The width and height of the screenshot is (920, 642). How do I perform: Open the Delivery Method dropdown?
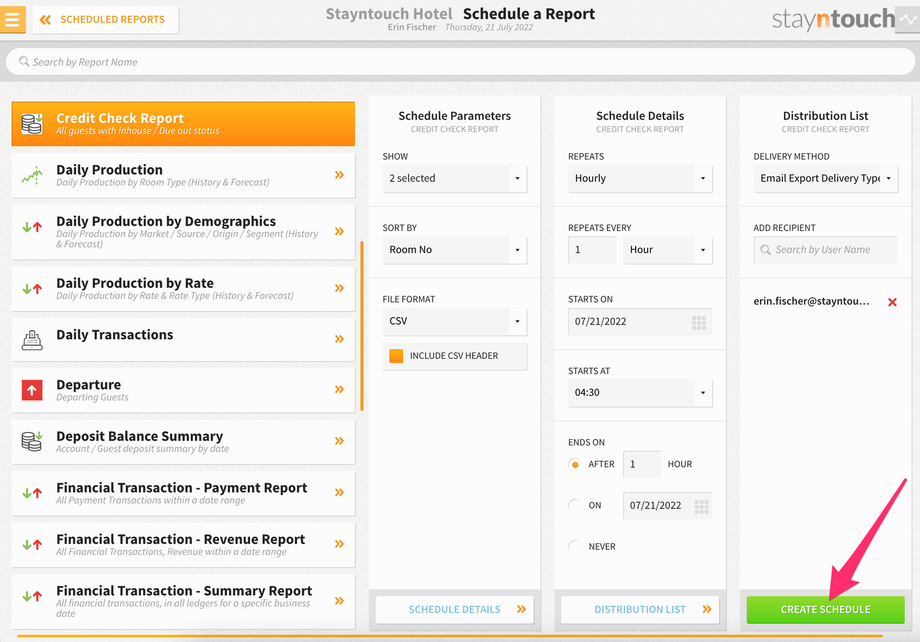tap(826, 178)
